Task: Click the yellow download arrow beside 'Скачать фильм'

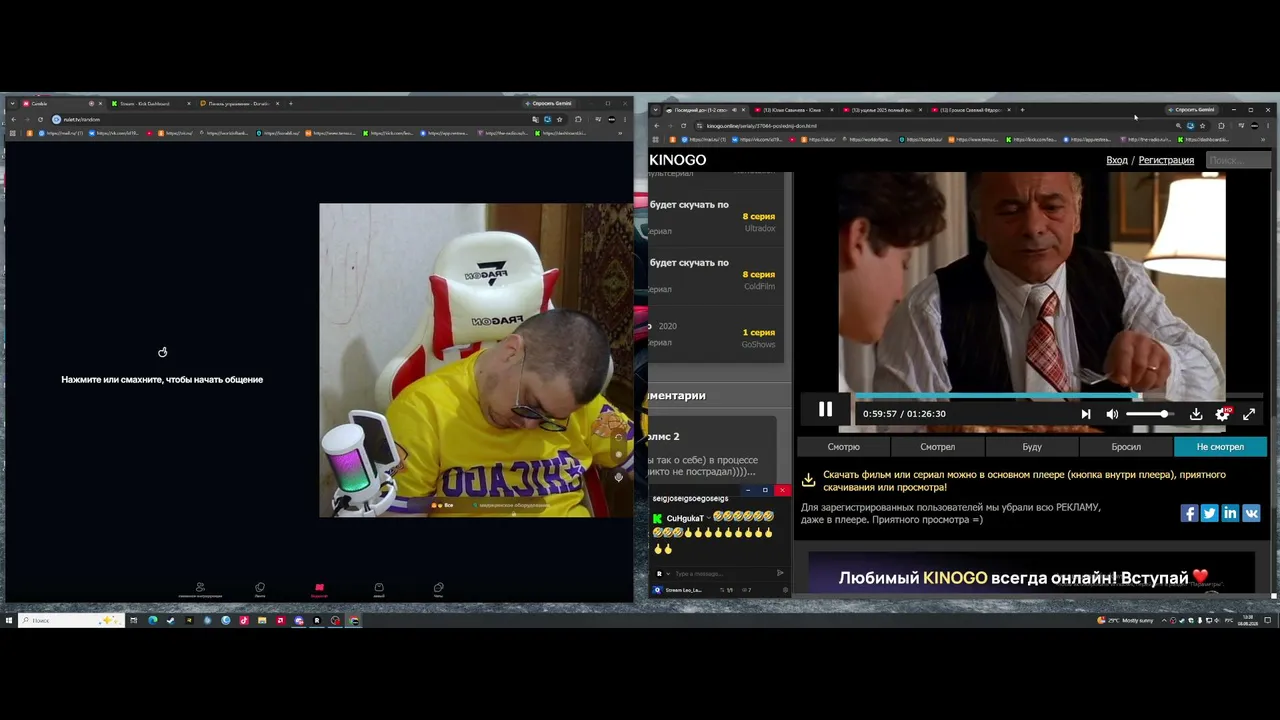Action: (x=808, y=480)
